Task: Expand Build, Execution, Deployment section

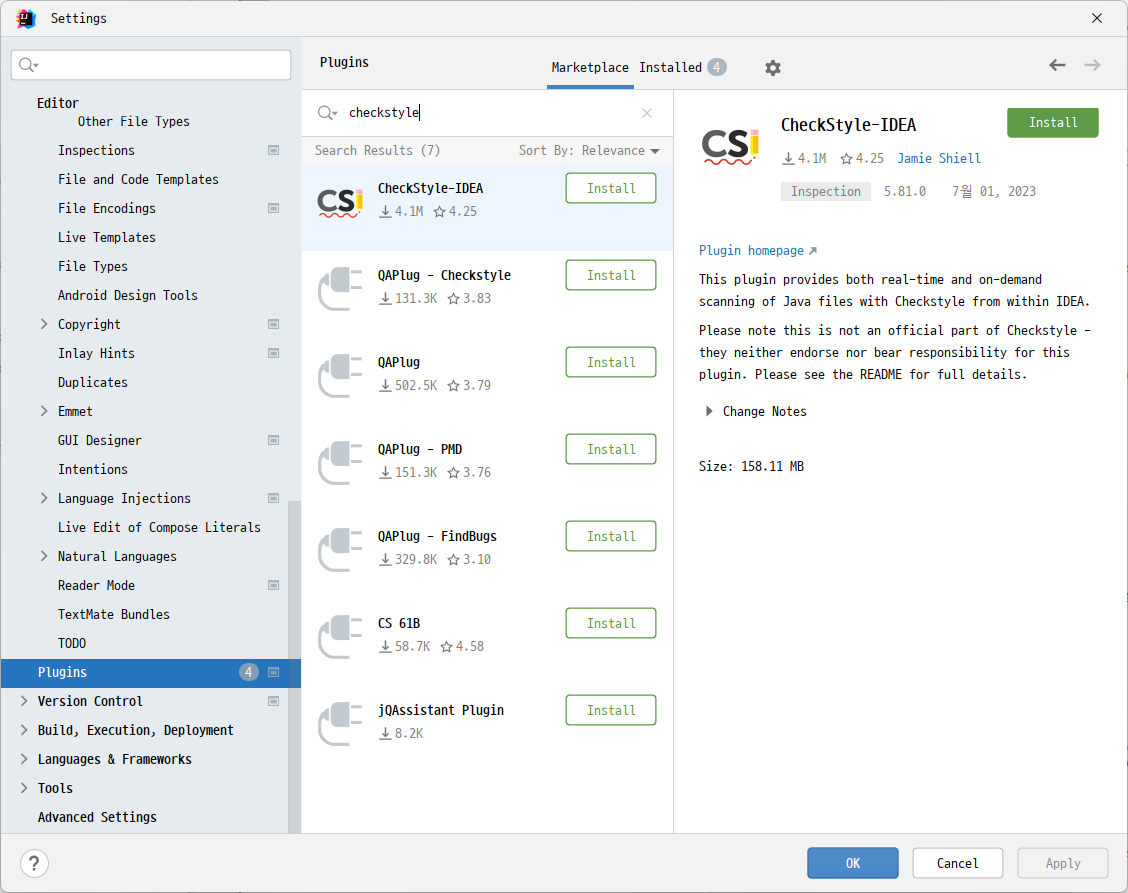Action: pyautogui.click(x=24, y=730)
